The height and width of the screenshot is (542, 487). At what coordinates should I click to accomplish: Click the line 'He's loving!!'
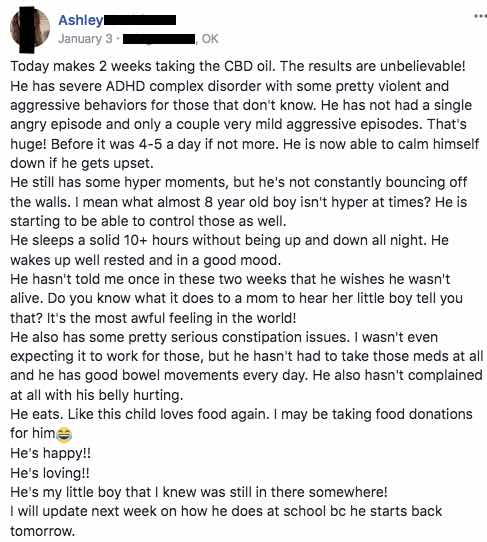pos(50,473)
